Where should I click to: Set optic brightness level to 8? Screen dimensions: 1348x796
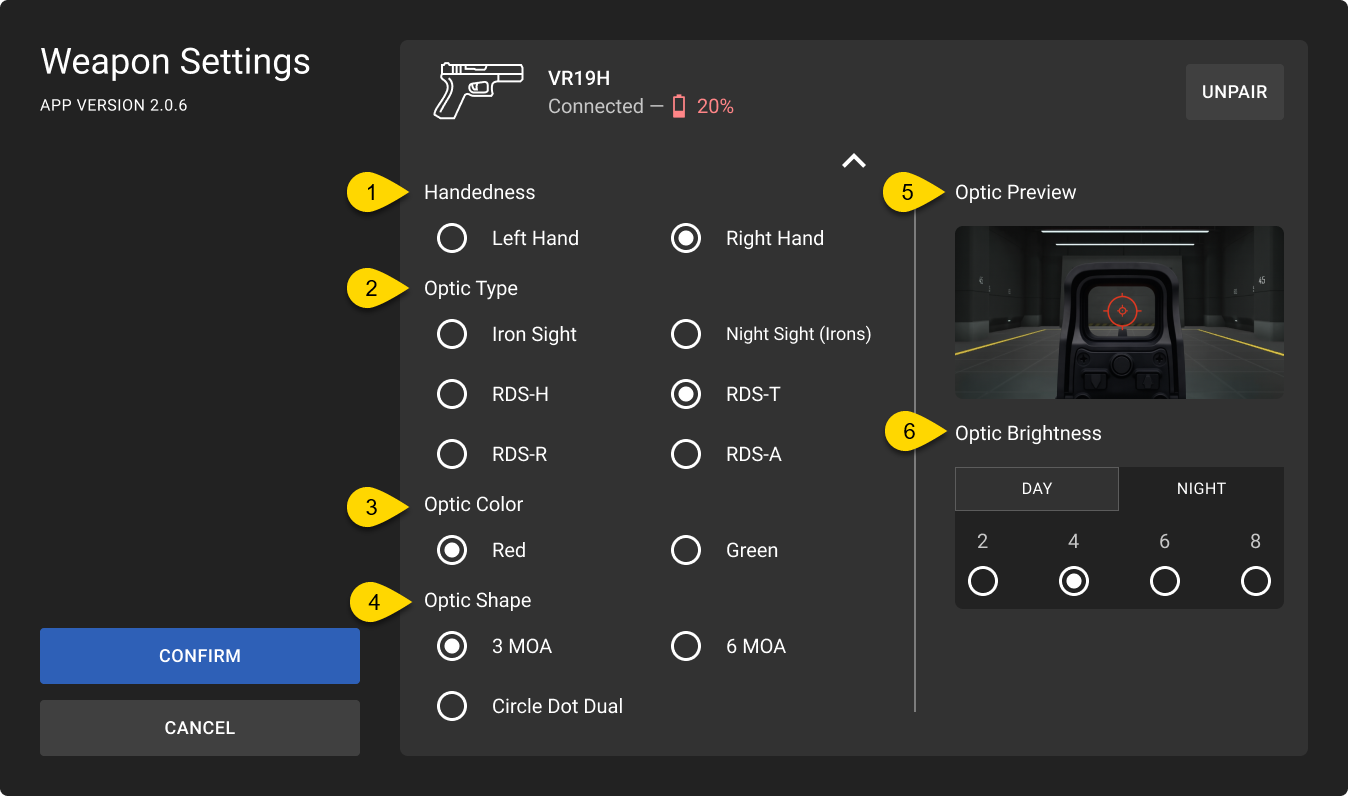click(1255, 581)
